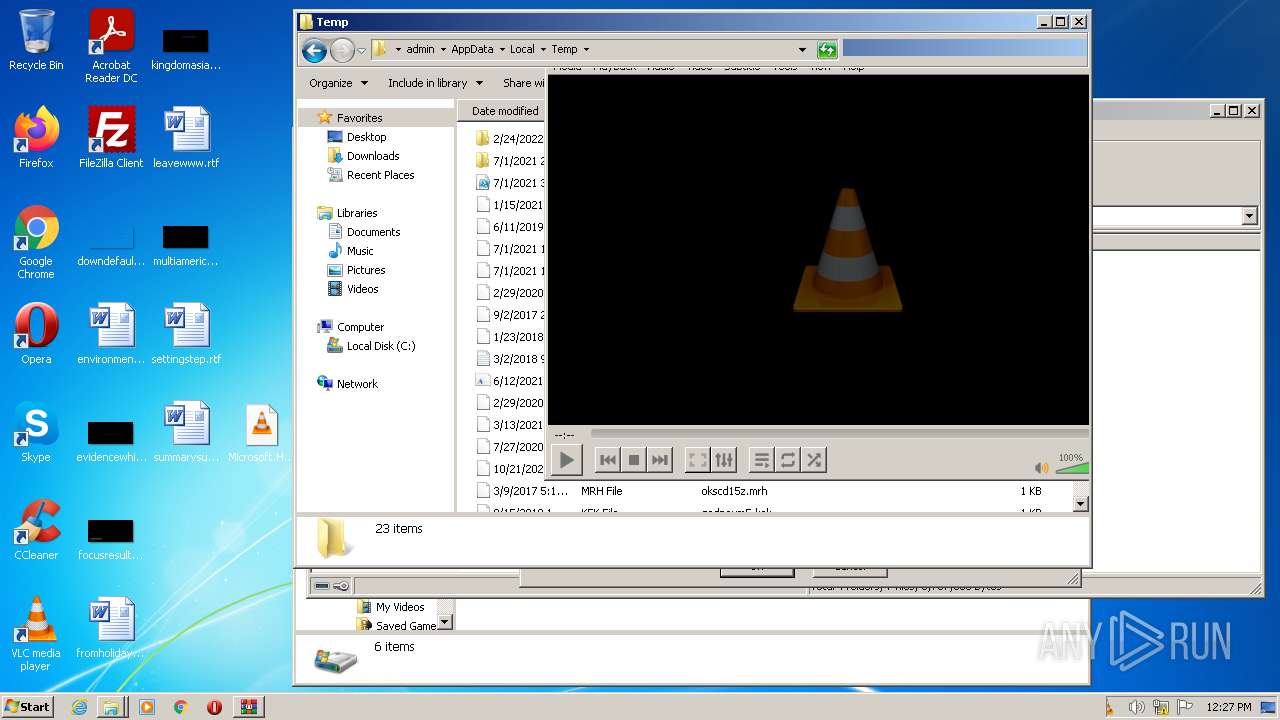Image resolution: width=1280 pixels, height=720 pixels.
Task: Open Local Disk (C:)
Action: pyautogui.click(x=380, y=346)
